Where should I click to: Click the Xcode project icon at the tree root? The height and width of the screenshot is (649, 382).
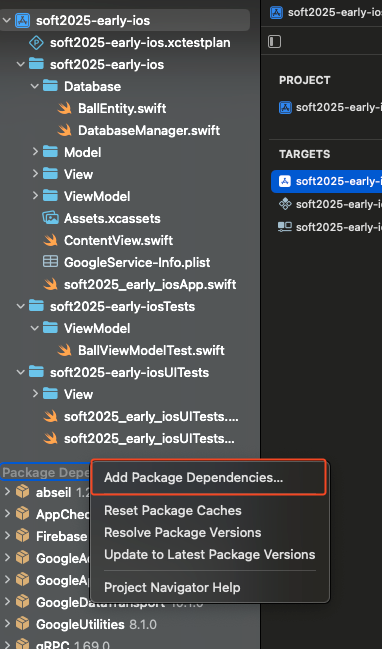[22, 20]
